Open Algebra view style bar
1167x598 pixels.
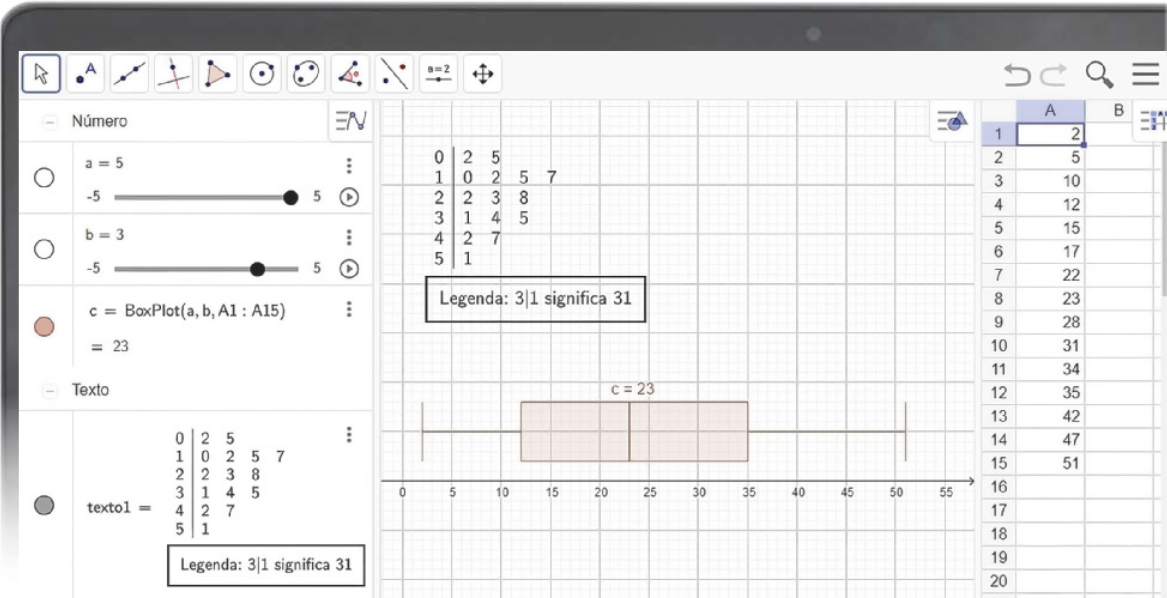351,121
